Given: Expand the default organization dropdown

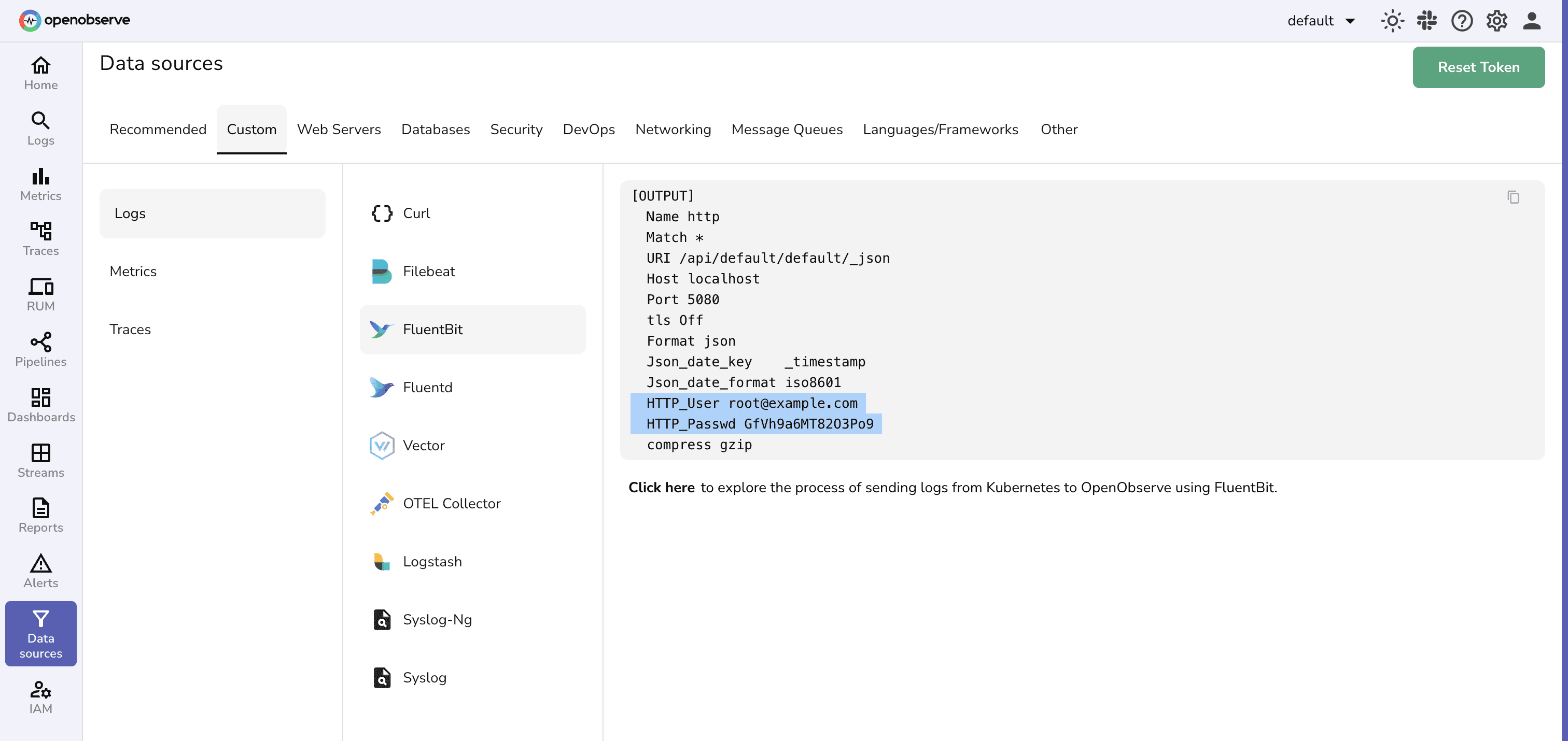Looking at the screenshot, I should (x=1322, y=20).
